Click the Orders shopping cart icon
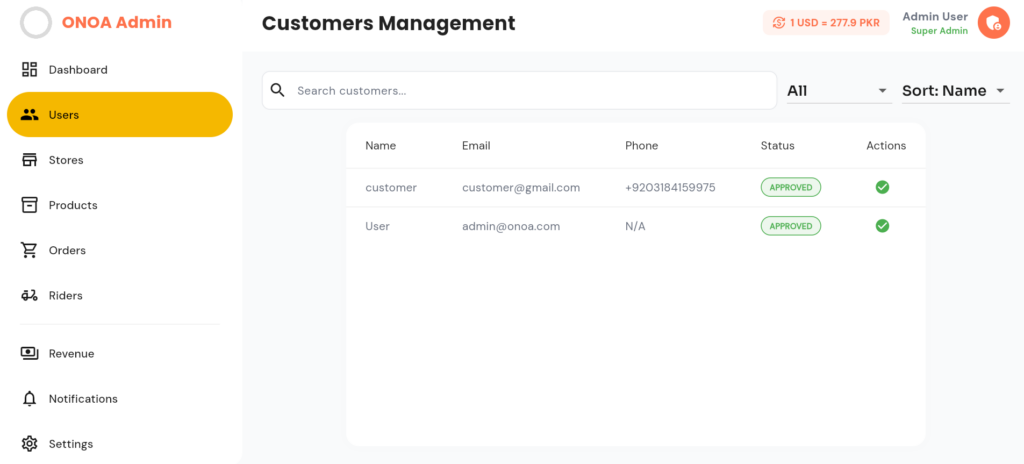This screenshot has width=1024, height=464. coord(29,250)
